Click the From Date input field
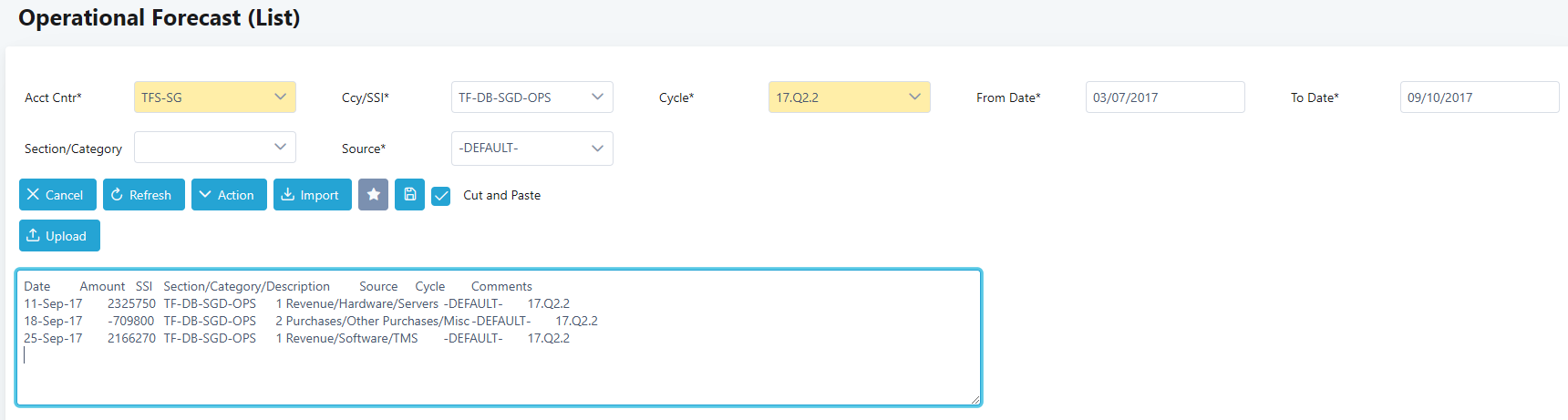 point(1165,97)
